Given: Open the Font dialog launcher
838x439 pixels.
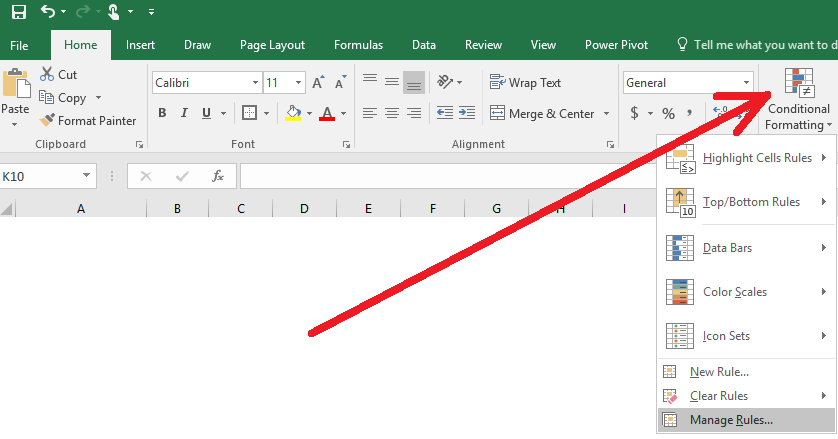Looking at the screenshot, I should pos(346,144).
